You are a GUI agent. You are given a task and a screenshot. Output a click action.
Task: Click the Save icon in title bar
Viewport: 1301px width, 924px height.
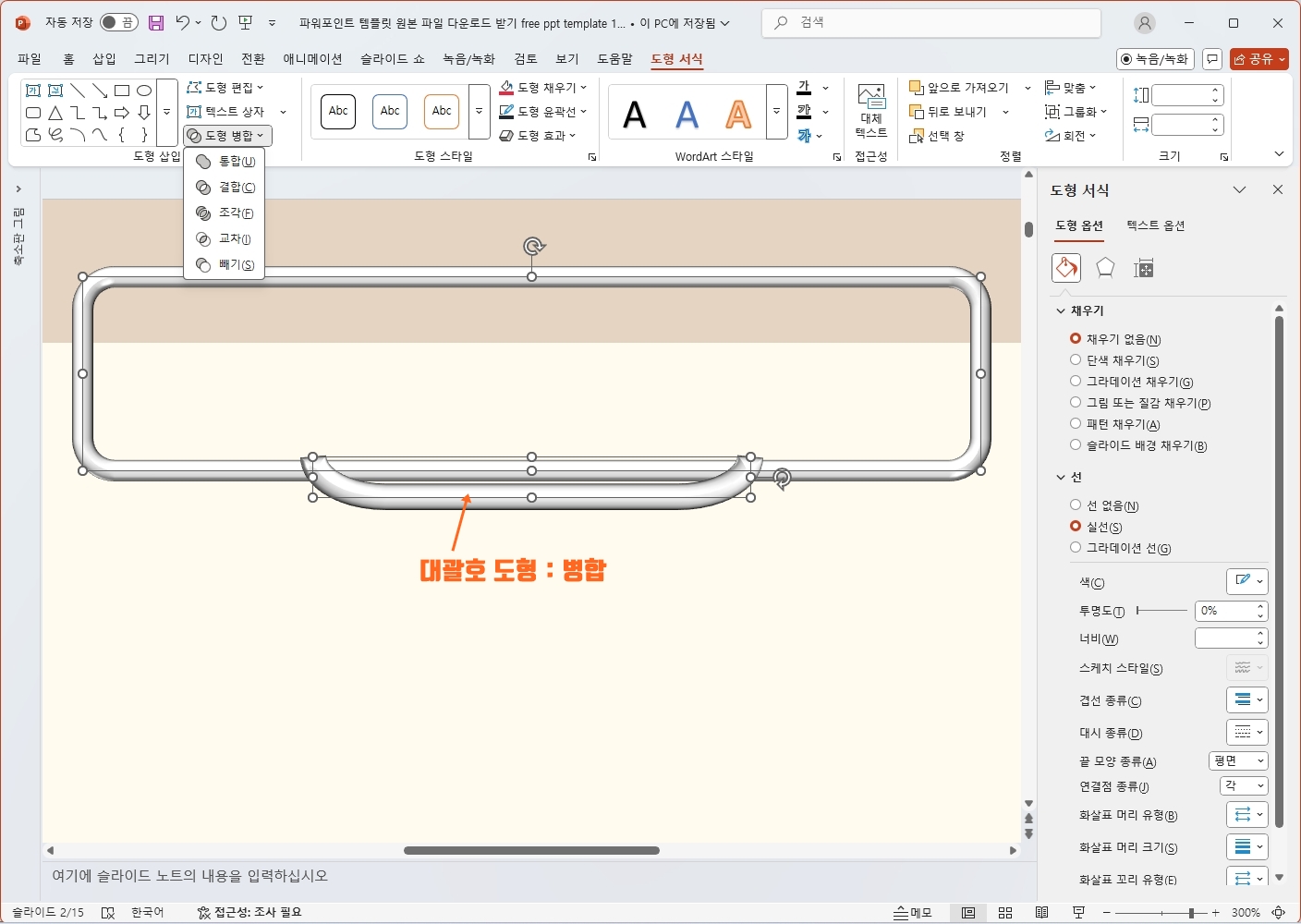156,23
